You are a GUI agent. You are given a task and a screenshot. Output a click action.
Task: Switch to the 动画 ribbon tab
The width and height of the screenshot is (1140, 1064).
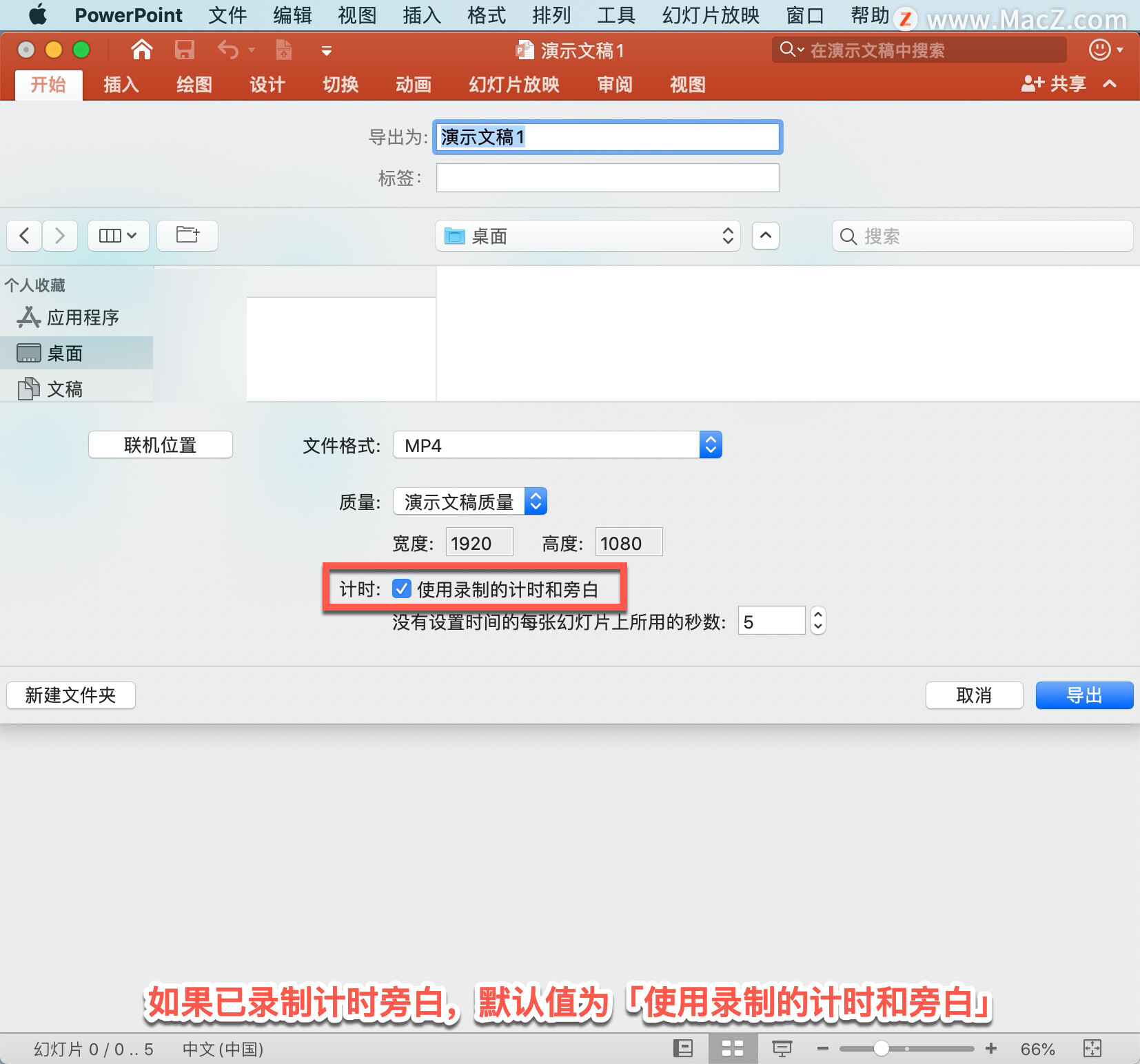[414, 85]
